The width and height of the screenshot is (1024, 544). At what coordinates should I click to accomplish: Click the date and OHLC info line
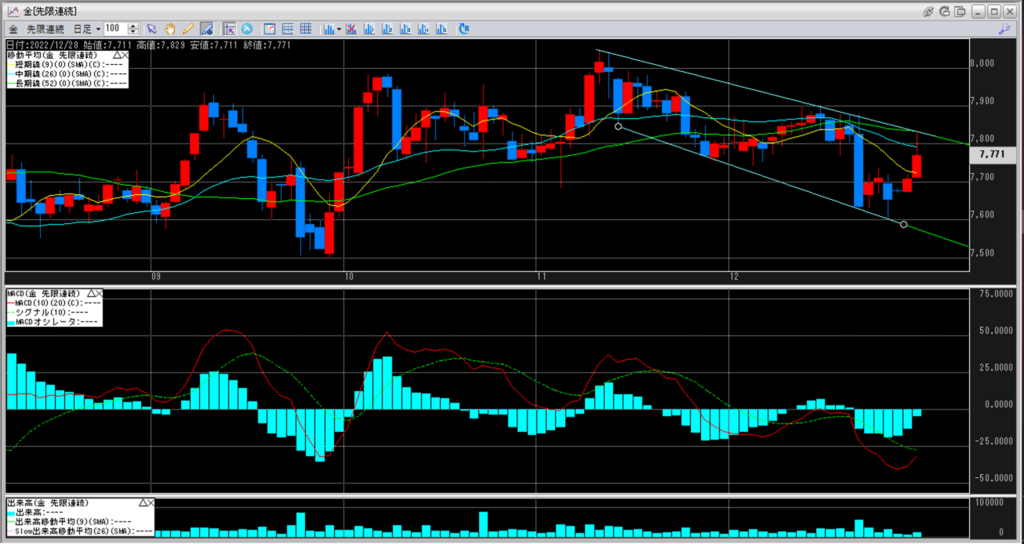(x=149, y=45)
